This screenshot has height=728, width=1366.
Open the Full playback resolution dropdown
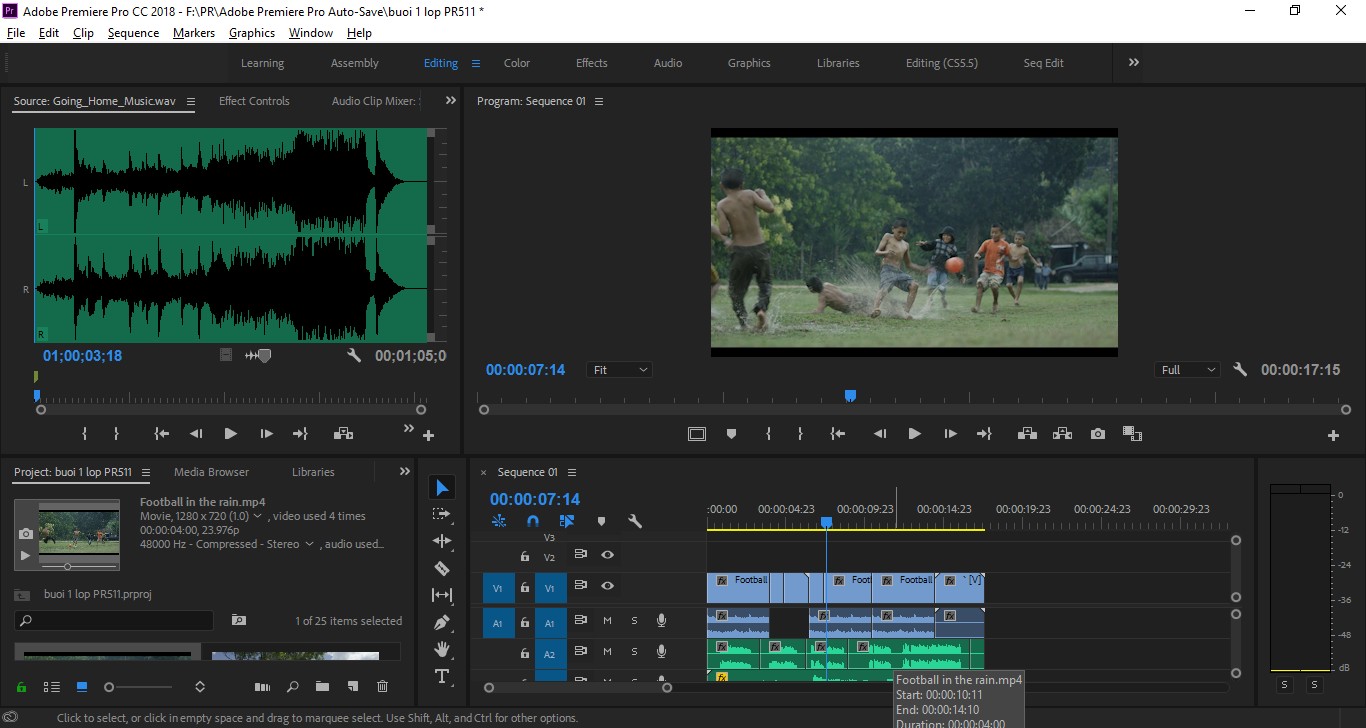coord(1187,370)
